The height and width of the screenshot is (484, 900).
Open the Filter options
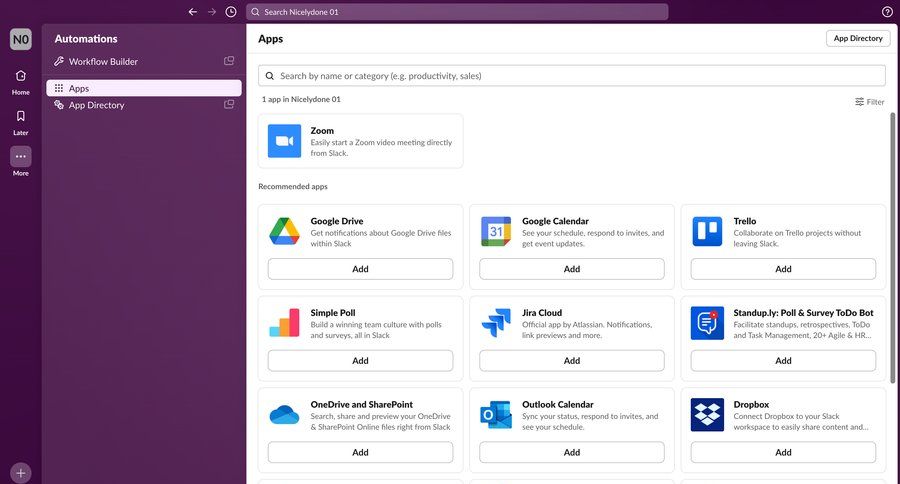[870, 102]
